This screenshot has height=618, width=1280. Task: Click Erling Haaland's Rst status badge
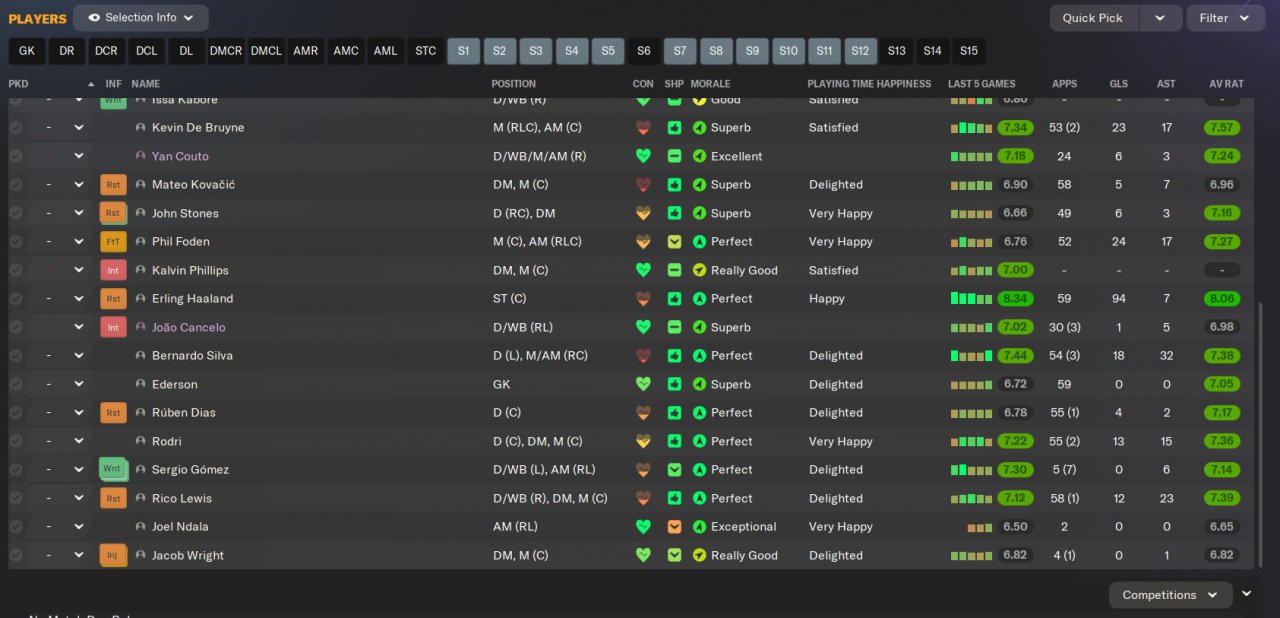113,298
